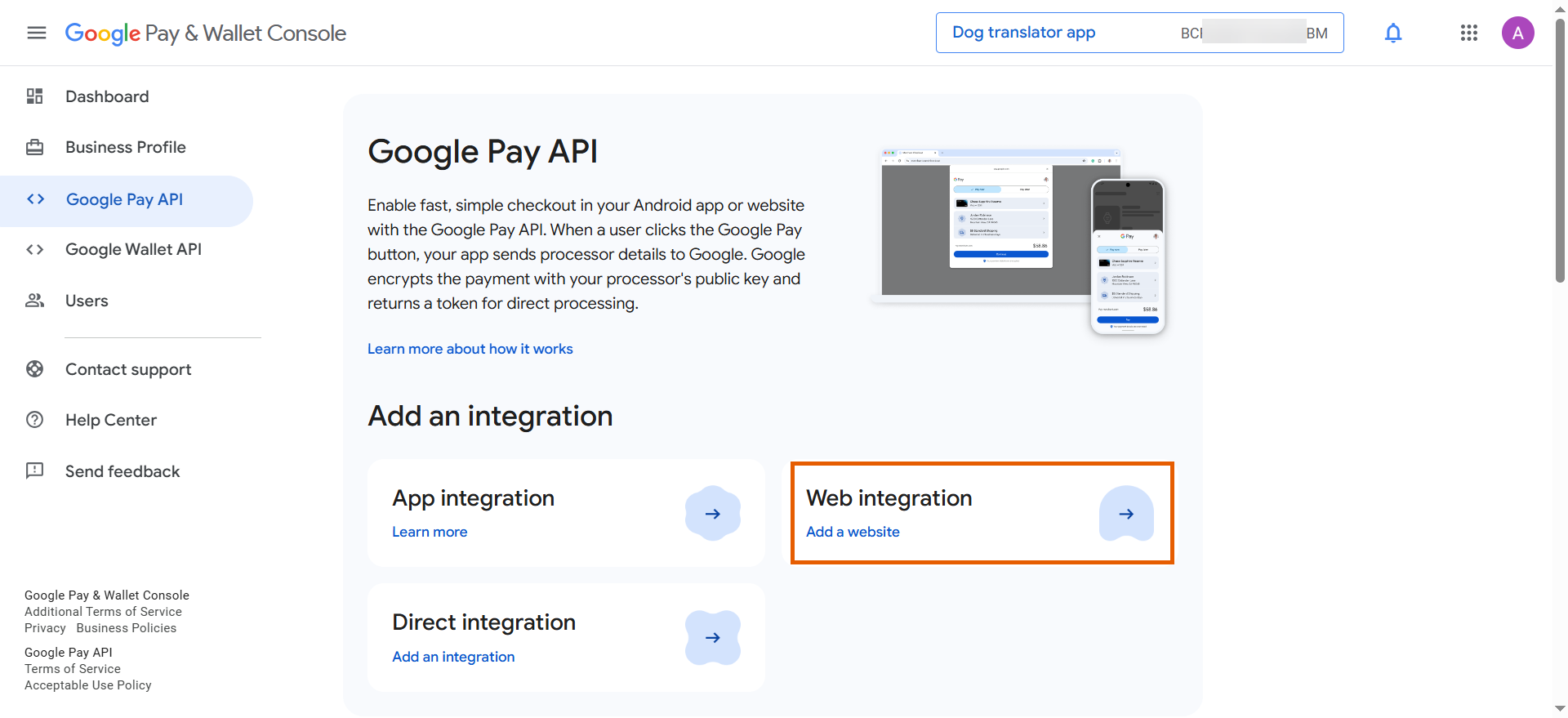1568x718 pixels.
Task: Click the Google Pay checkout illustration
Action: [1019, 241]
